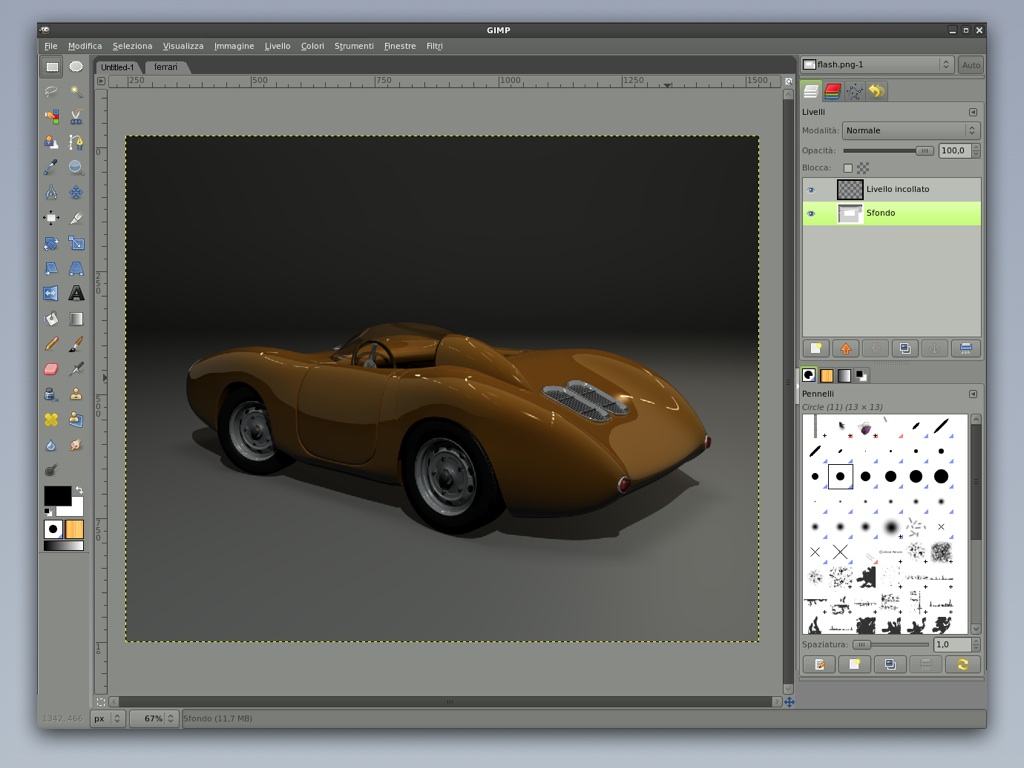Select the Ellipse Select tool
This screenshot has height=768, width=1024.
coord(76,67)
